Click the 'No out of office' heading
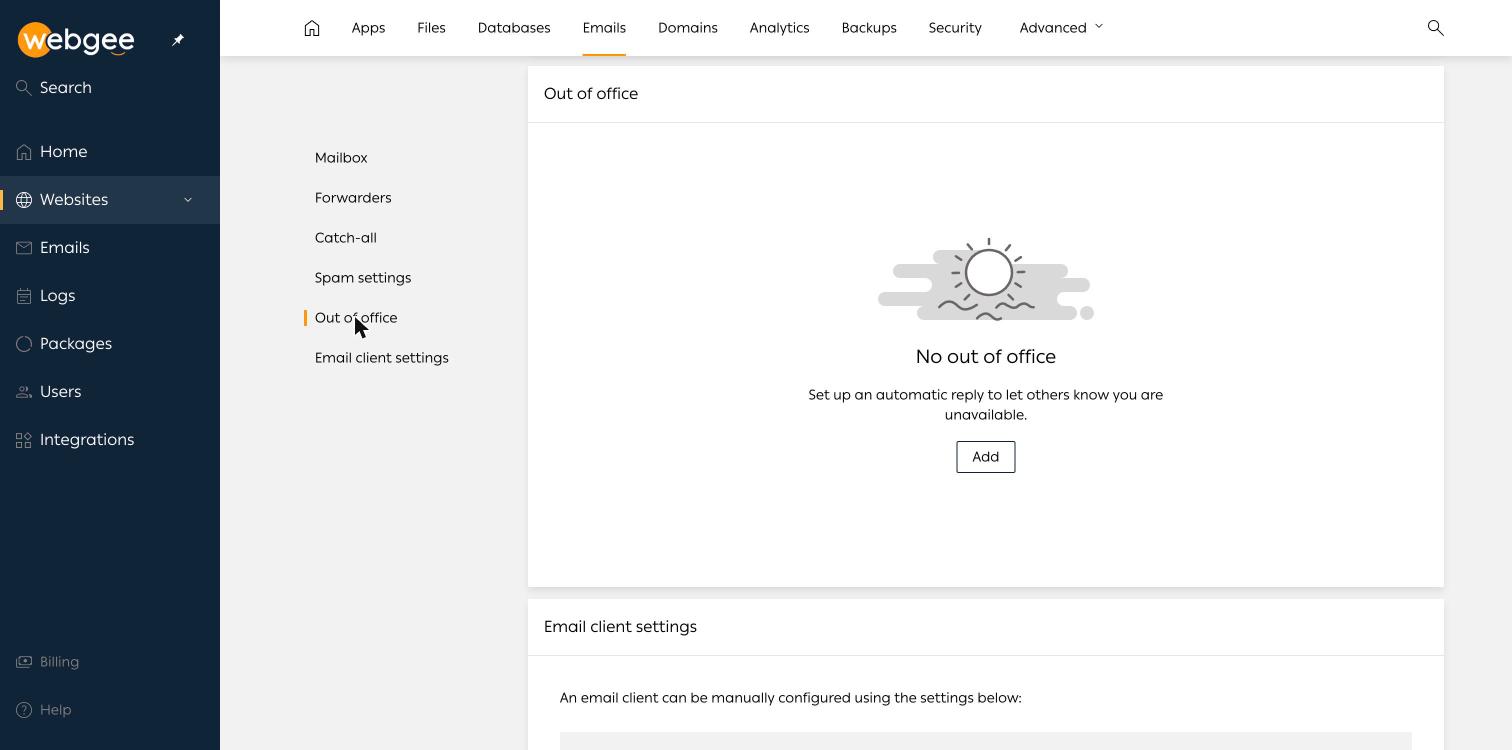Screen dimensions: 1512x750 [x=986, y=357]
